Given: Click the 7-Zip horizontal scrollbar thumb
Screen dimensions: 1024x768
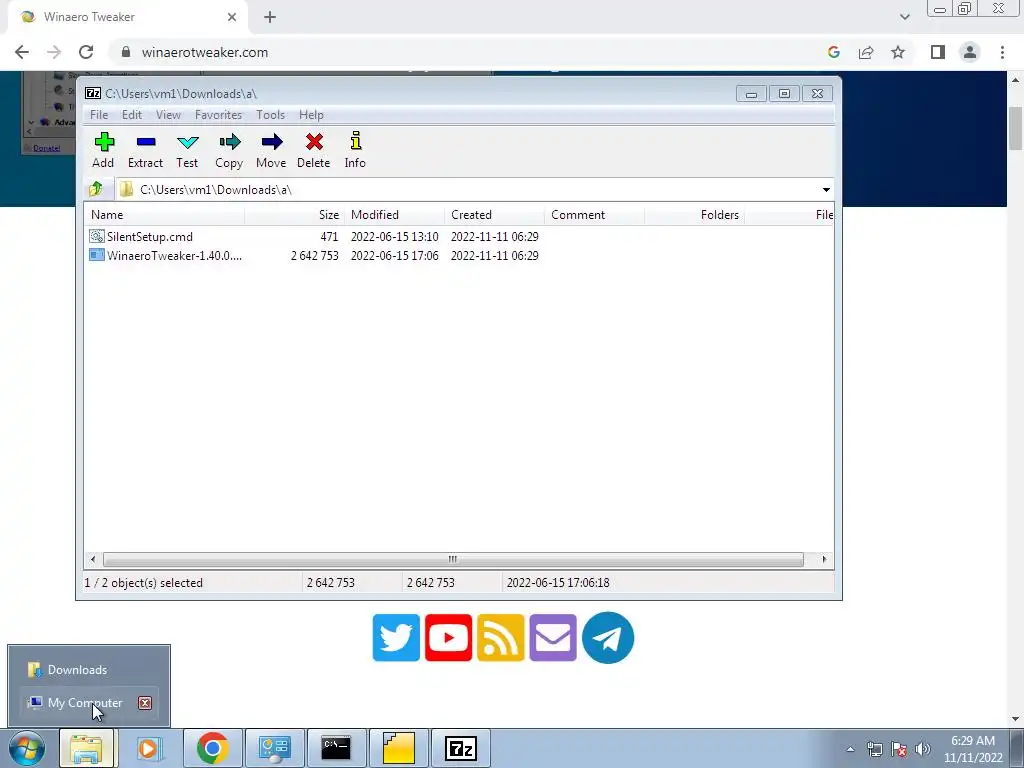Looking at the screenshot, I should (453, 560).
